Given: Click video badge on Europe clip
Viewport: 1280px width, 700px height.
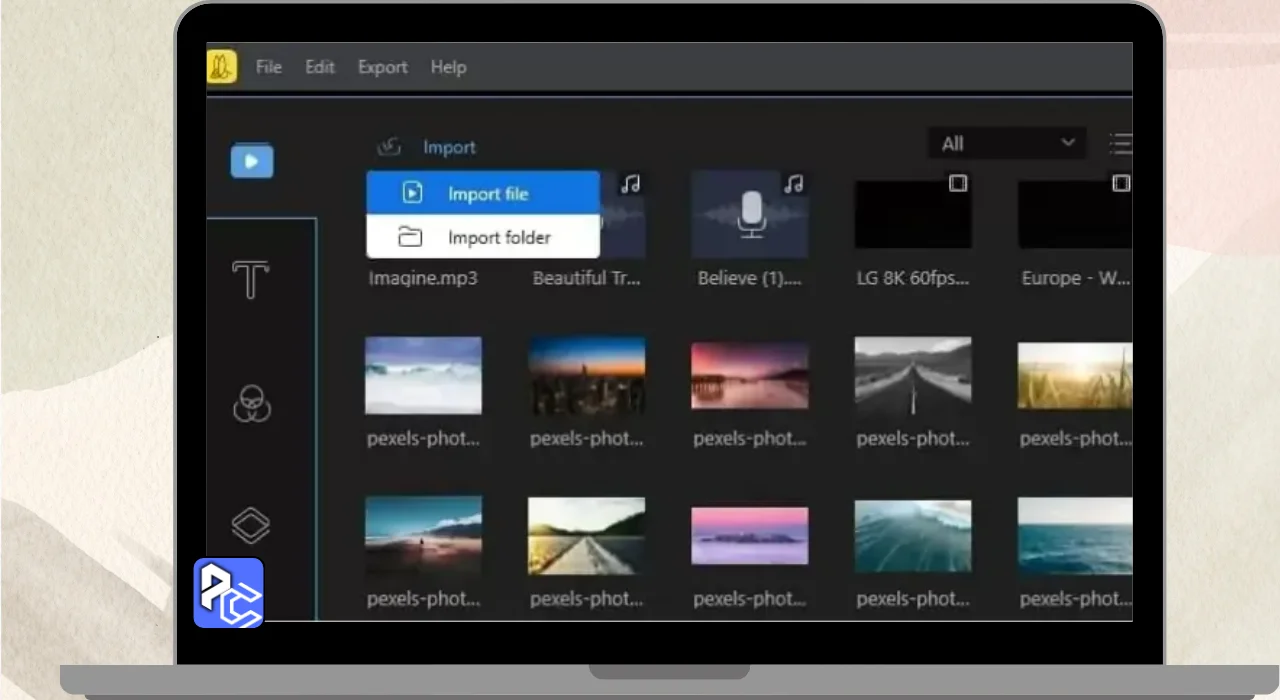Looking at the screenshot, I should pyautogui.click(x=1121, y=183).
